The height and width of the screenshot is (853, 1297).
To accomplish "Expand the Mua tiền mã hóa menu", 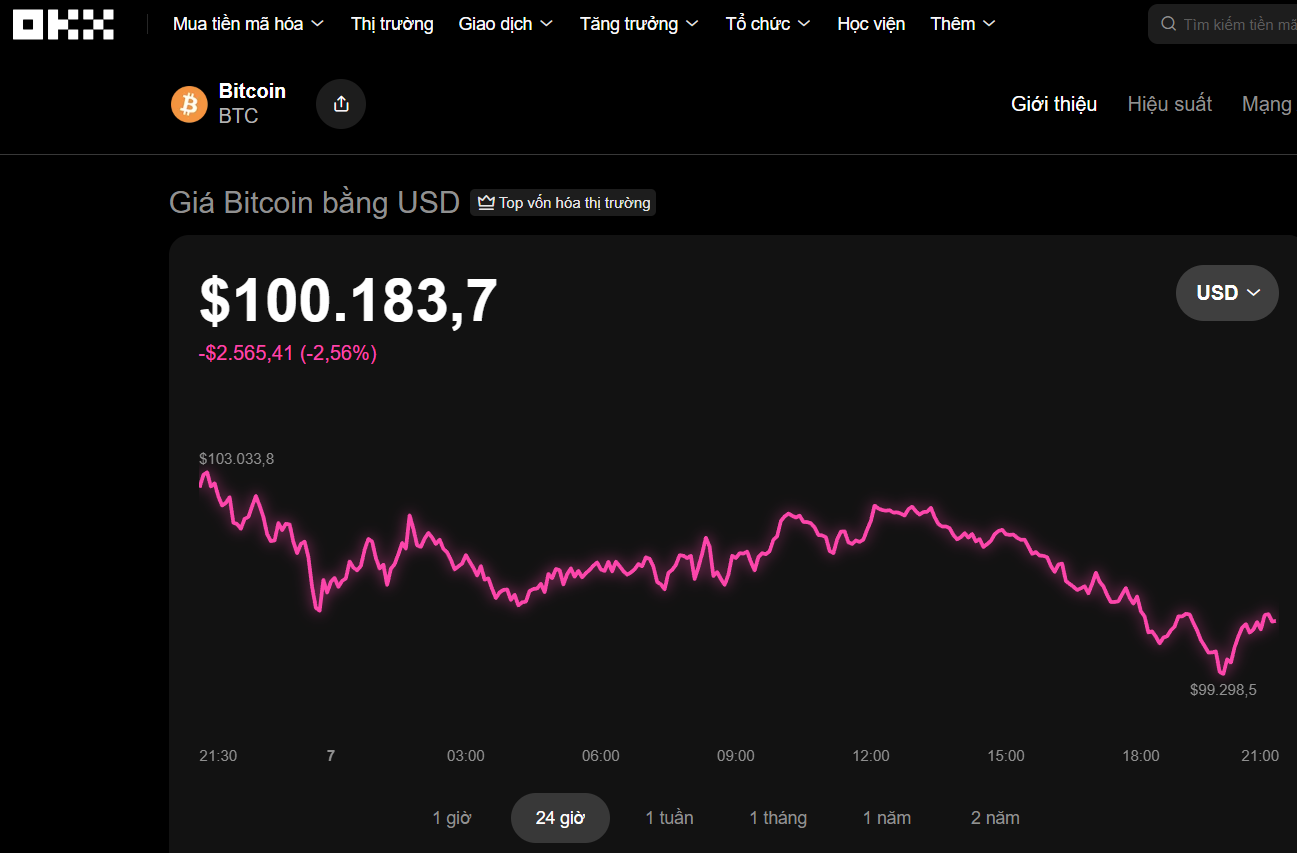I will click(248, 24).
